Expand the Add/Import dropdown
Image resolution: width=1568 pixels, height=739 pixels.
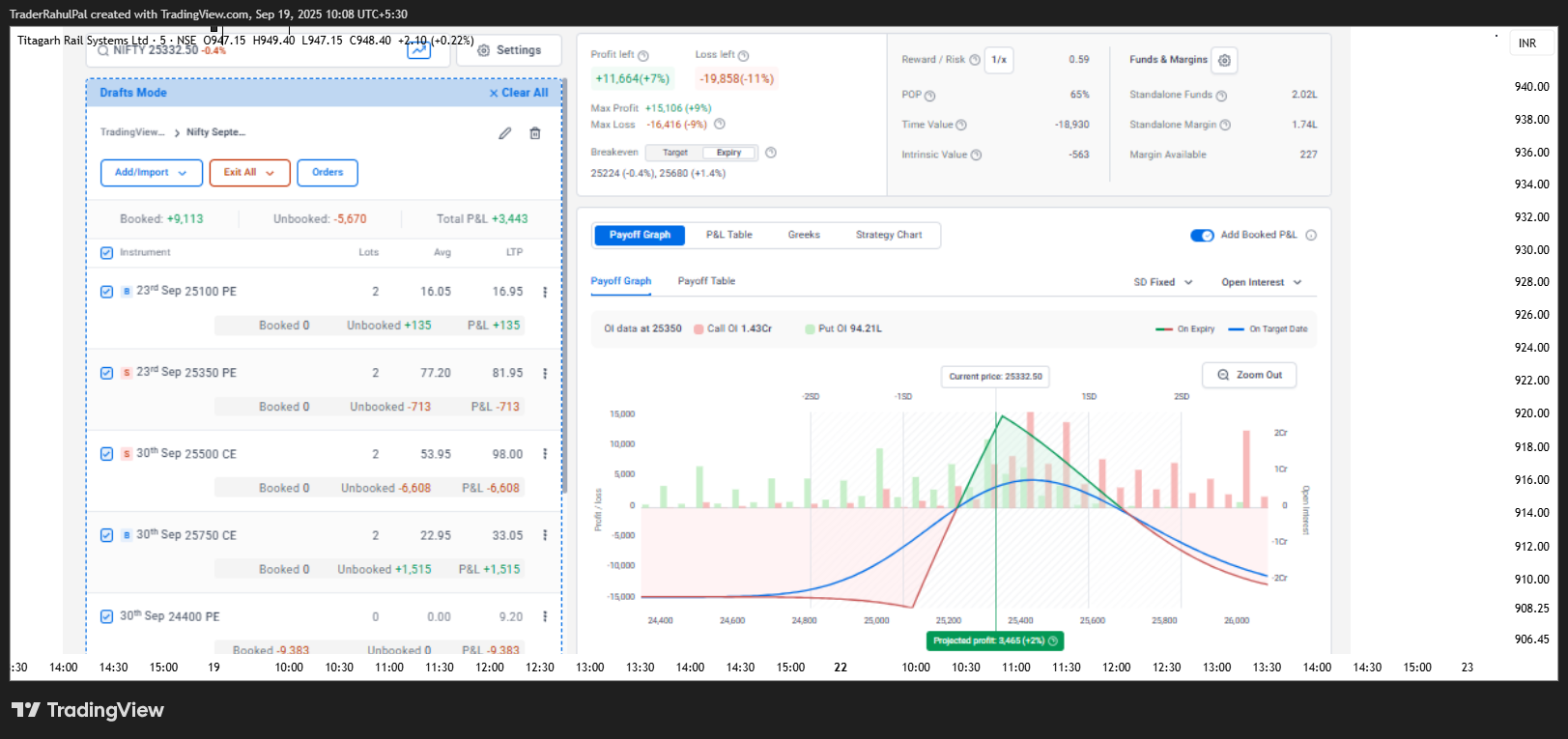tap(152, 173)
